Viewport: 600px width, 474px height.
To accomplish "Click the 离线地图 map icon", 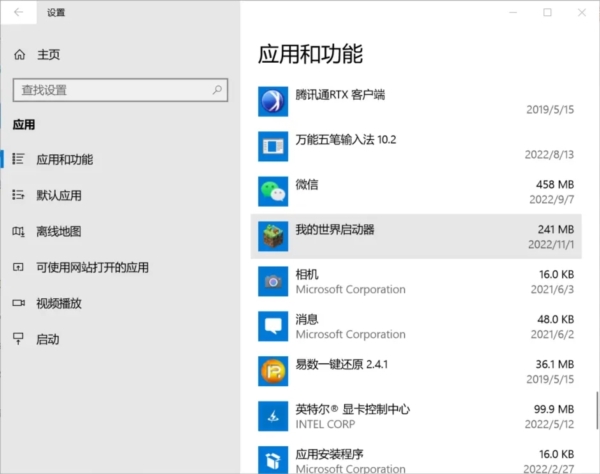I will point(18,231).
